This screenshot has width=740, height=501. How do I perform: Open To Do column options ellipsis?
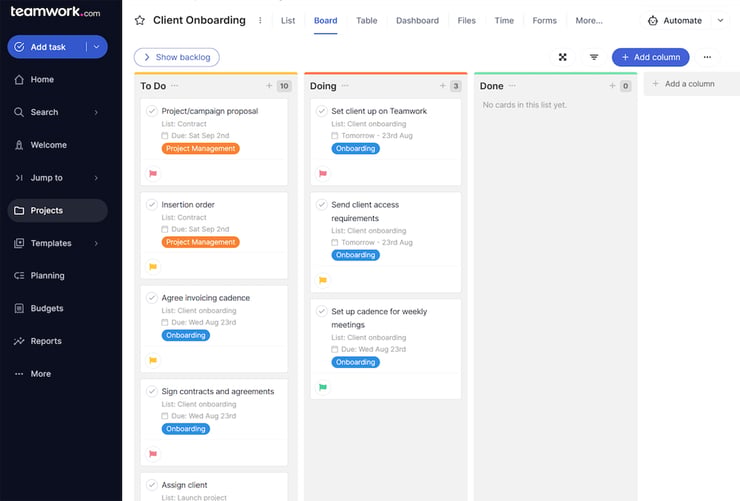[175, 85]
